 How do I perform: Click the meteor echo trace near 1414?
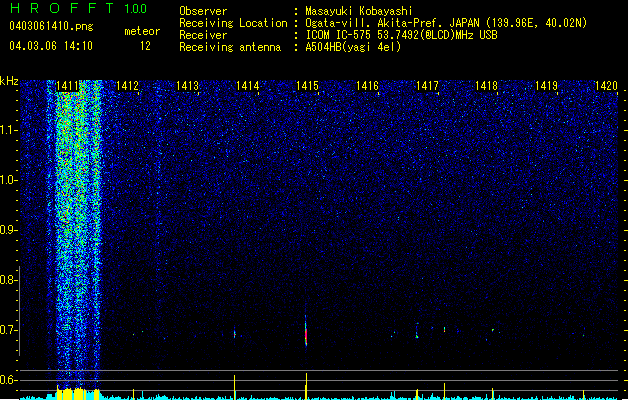click(235, 333)
